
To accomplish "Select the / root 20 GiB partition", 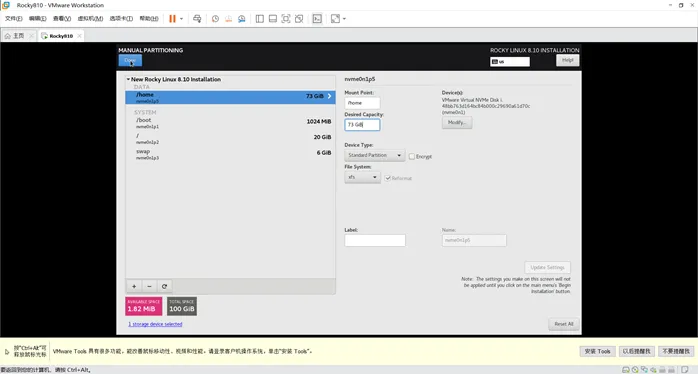I will [x=230, y=138].
